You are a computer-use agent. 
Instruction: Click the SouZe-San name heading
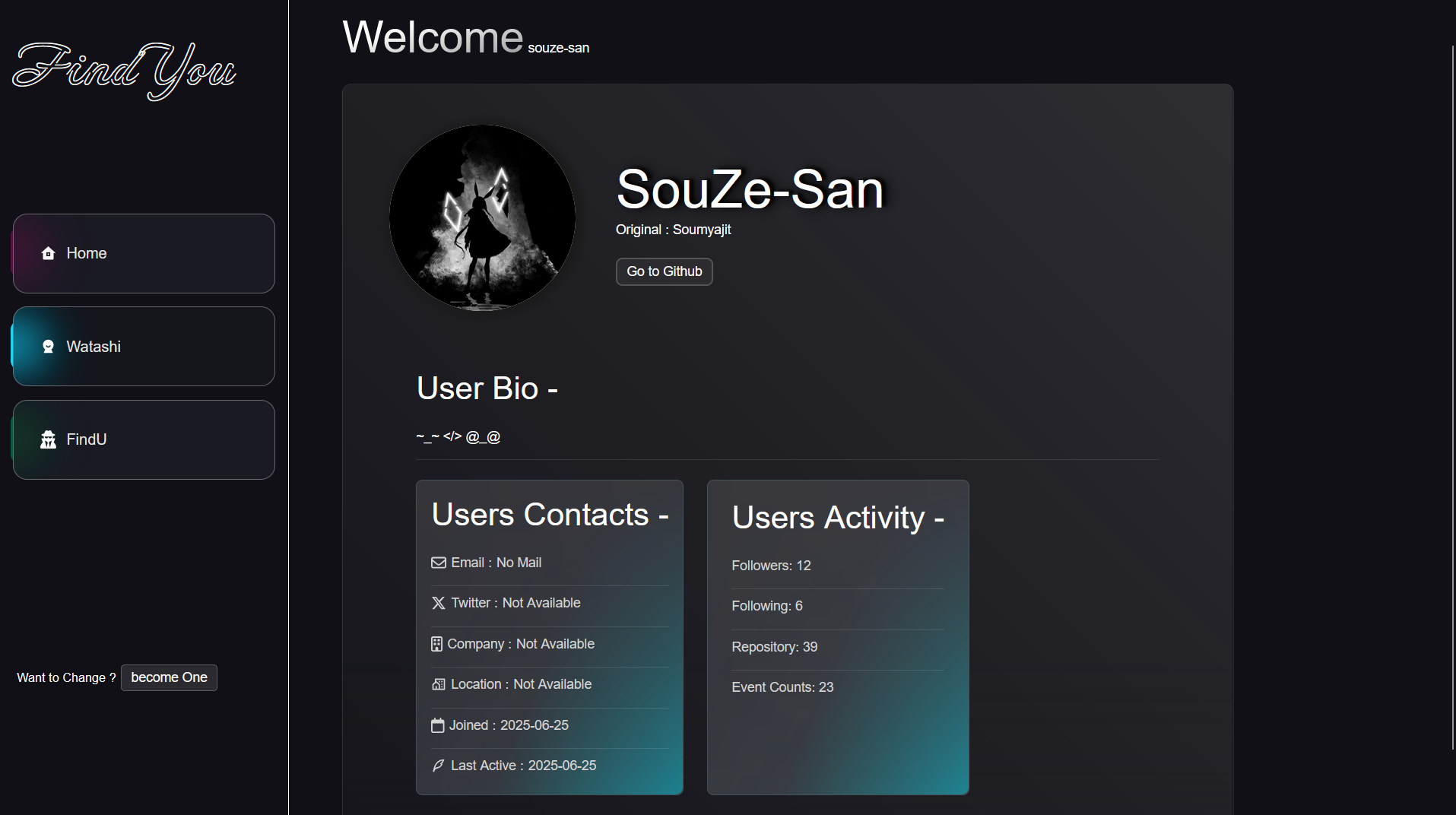pyautogui.click(x=750, y=189)
